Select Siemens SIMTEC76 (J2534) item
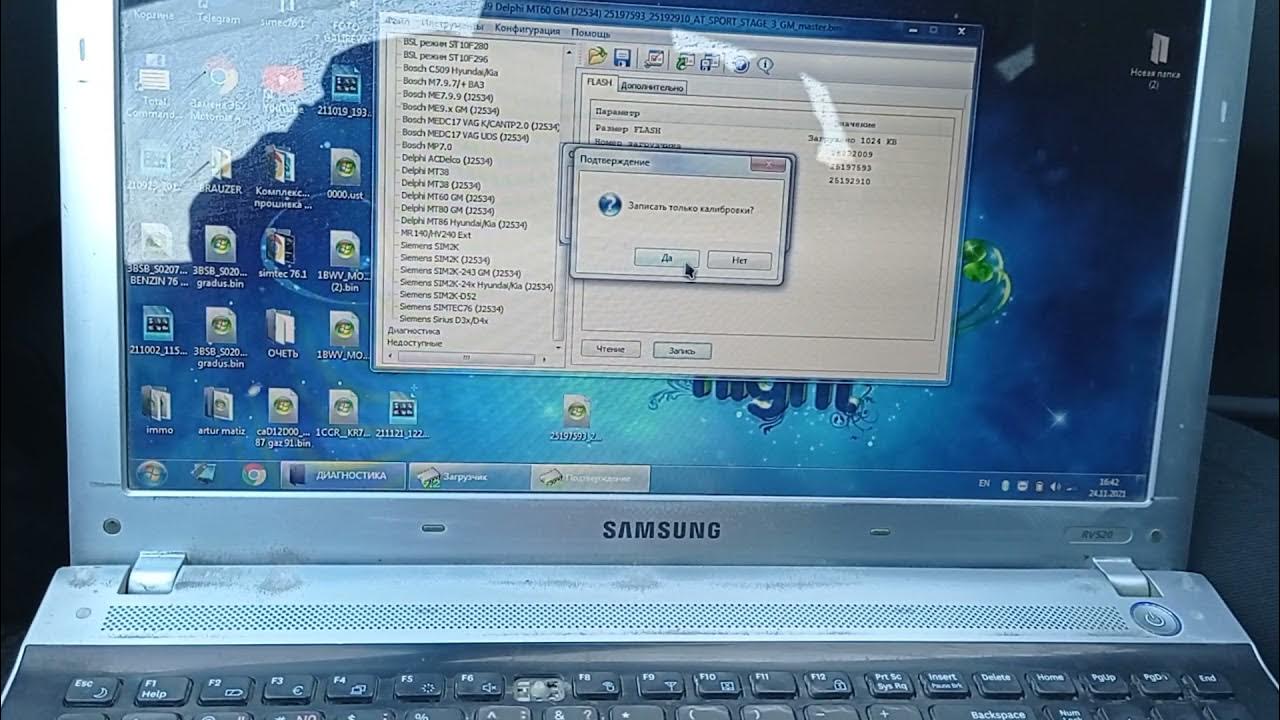The width and height of the screenshot is (1280, 720). click(x=451, y=308)
